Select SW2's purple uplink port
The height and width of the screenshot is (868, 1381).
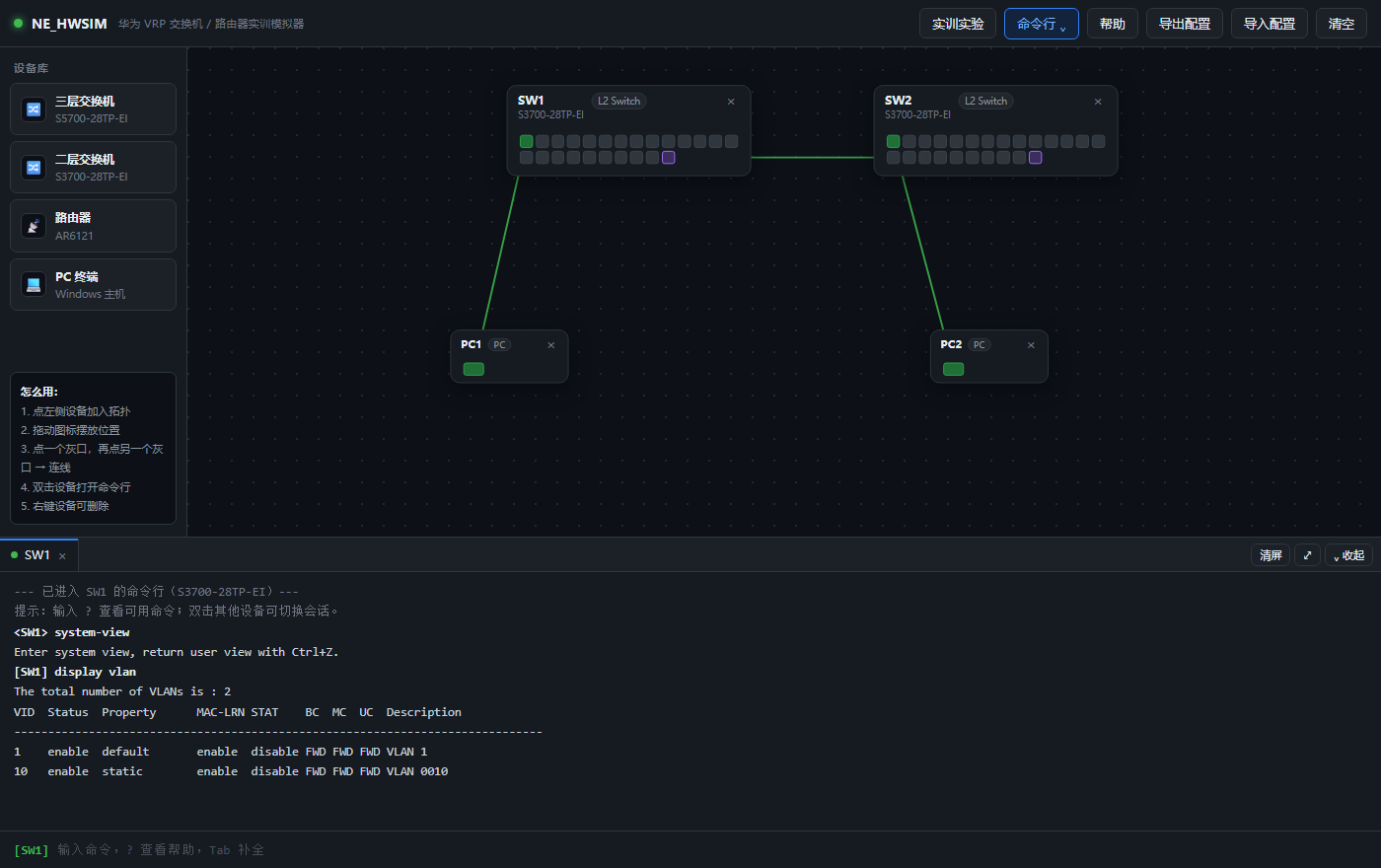1036,157
